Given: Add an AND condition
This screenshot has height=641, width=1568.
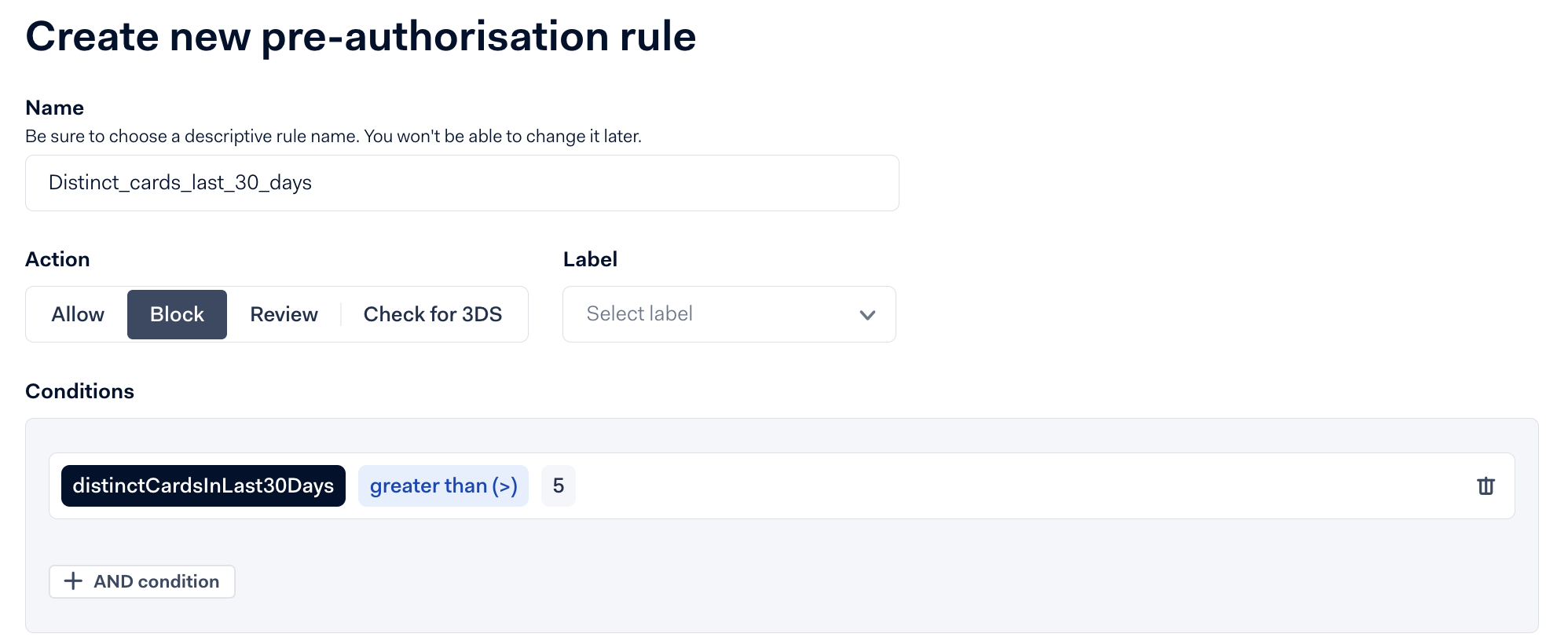Looking at the screenshot, I should click(156, 581).
